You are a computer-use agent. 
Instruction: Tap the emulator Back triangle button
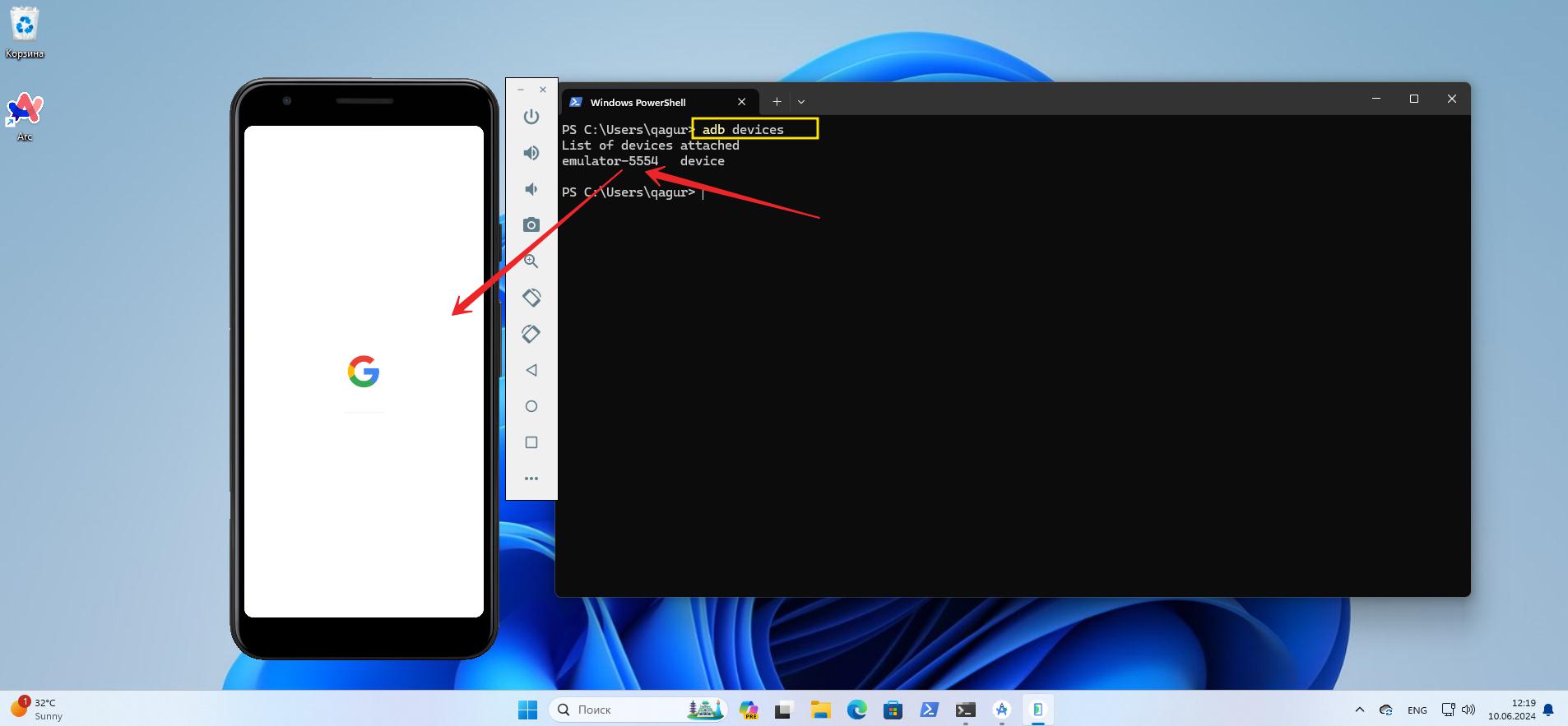[531, 370]
